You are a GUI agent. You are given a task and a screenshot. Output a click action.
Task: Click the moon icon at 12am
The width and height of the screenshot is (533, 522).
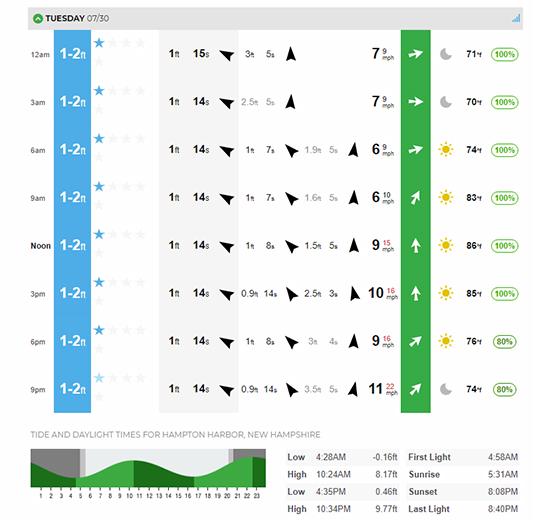446,54
